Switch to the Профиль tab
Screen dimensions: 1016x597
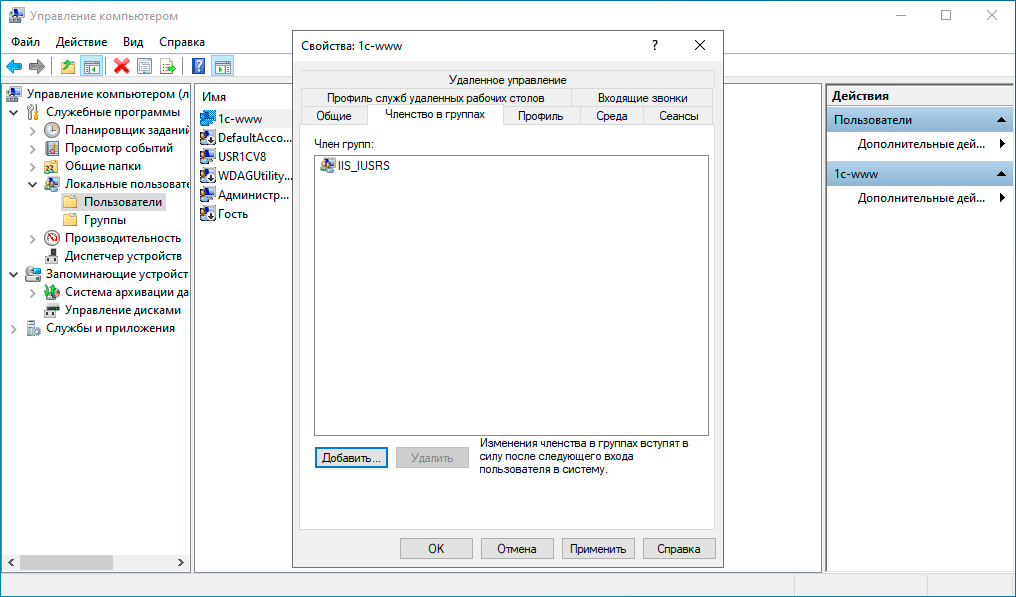[540, 116]
